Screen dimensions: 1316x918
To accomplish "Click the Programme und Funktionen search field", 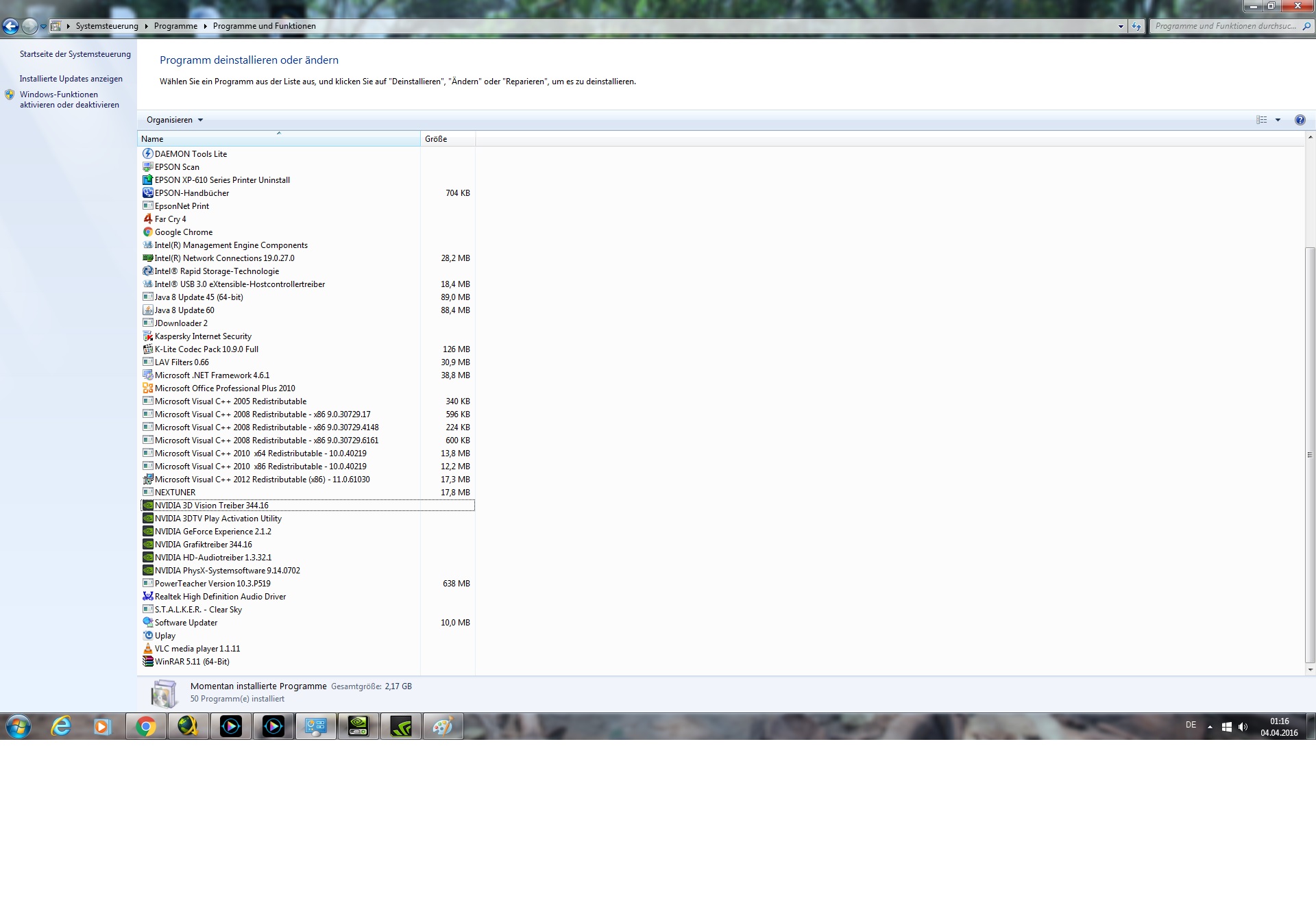I will (x=1225, y=26).
